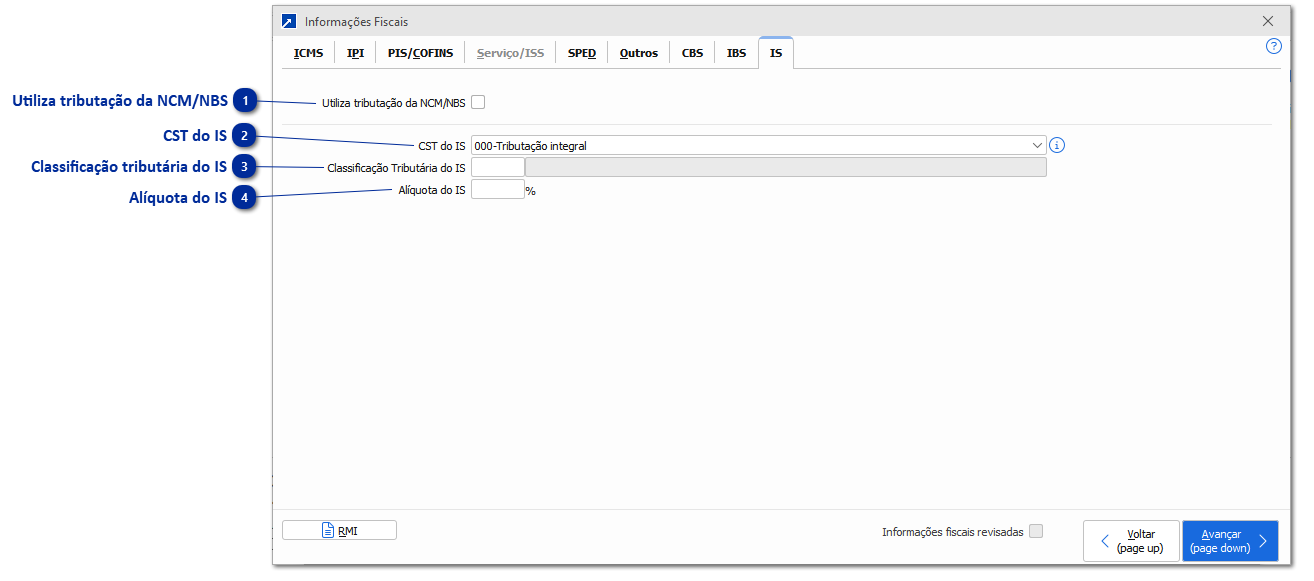The height and width of the screenshot is (581, 1314).
Task: Switch to the CBS tab
Action: click(692, 53)
